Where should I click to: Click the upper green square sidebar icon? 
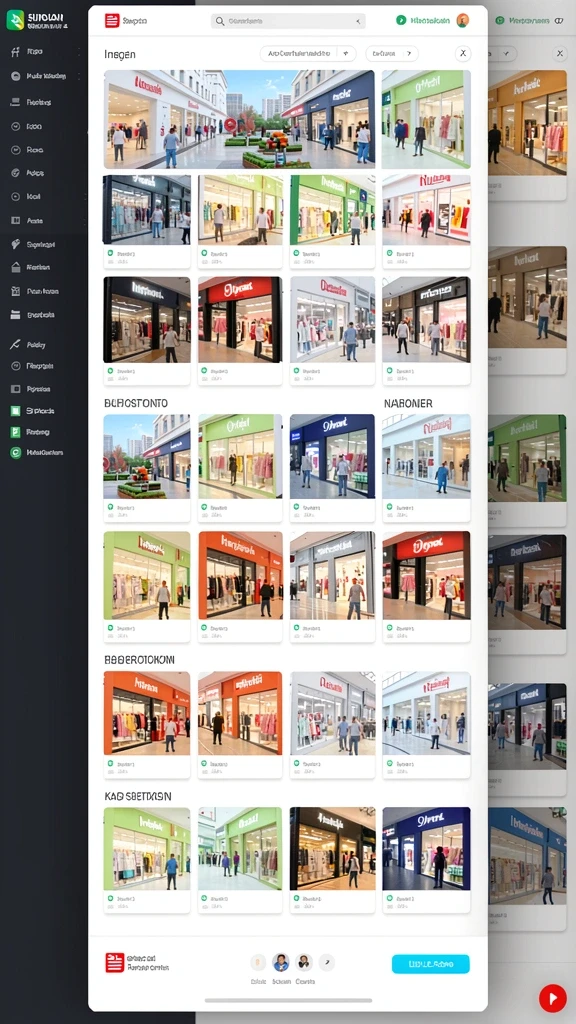pos(16,411)
